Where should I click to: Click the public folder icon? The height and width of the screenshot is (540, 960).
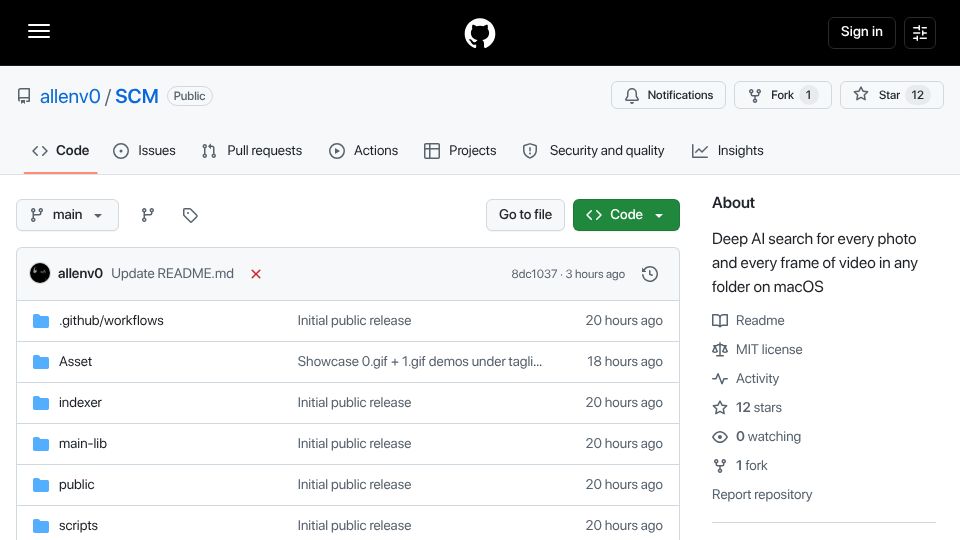[x=40, y=484]
